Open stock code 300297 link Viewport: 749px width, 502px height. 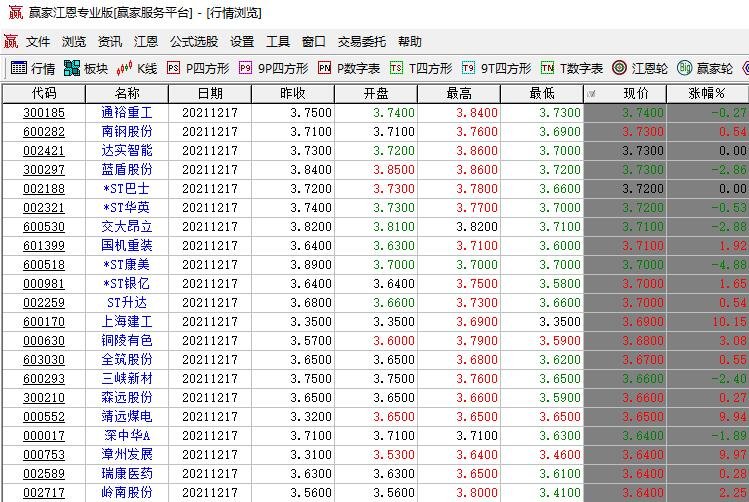tap(44, 170)
